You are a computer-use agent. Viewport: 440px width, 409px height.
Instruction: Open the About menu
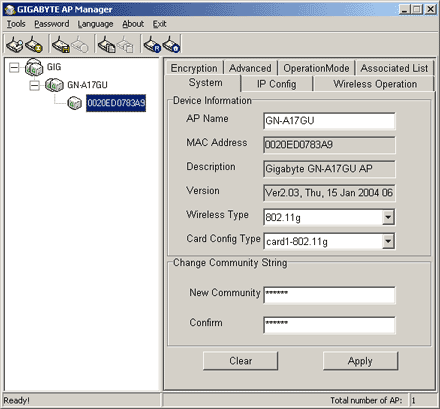coord(133,24)
